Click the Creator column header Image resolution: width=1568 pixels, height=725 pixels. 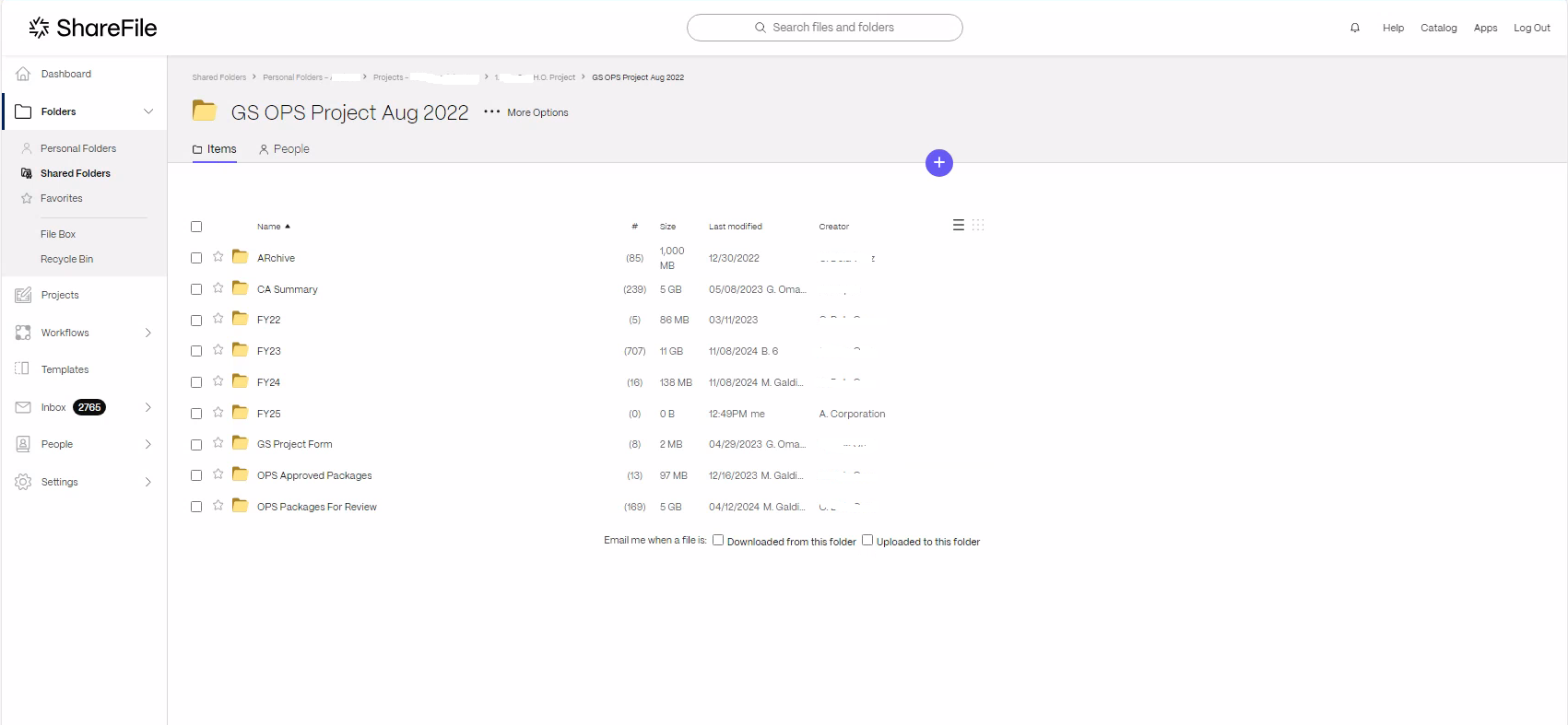pos(834,227)
